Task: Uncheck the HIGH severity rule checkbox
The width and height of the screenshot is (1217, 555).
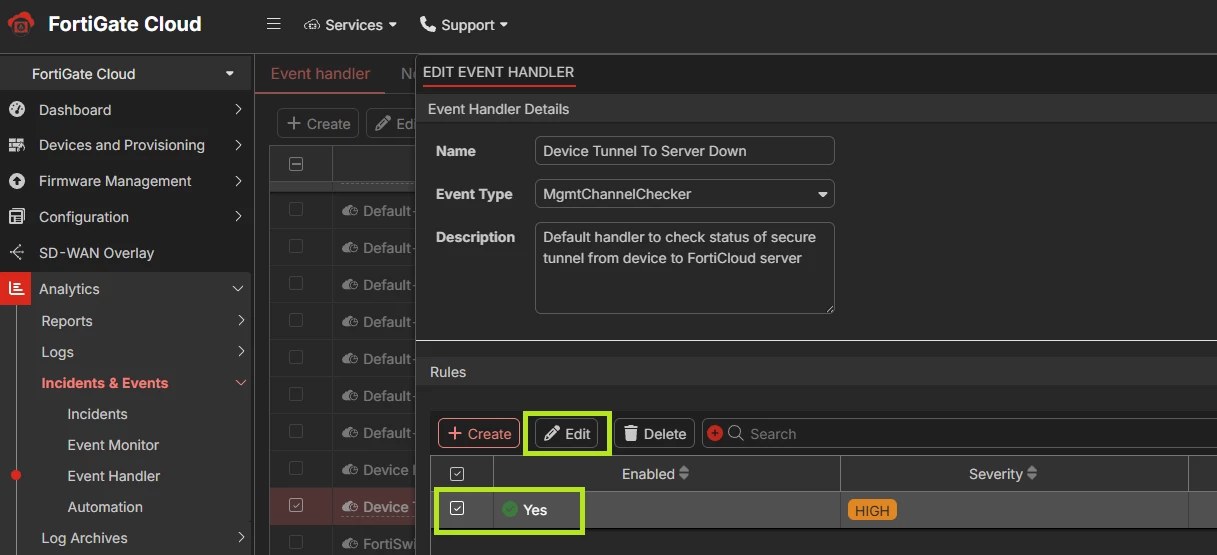Action: (x=457, y=509)
